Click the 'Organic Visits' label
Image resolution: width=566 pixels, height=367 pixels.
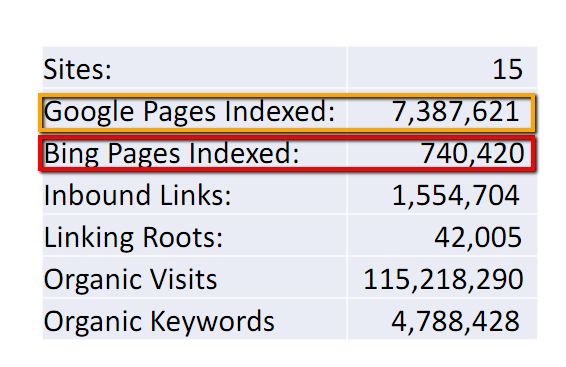click(x=130, y=280)
